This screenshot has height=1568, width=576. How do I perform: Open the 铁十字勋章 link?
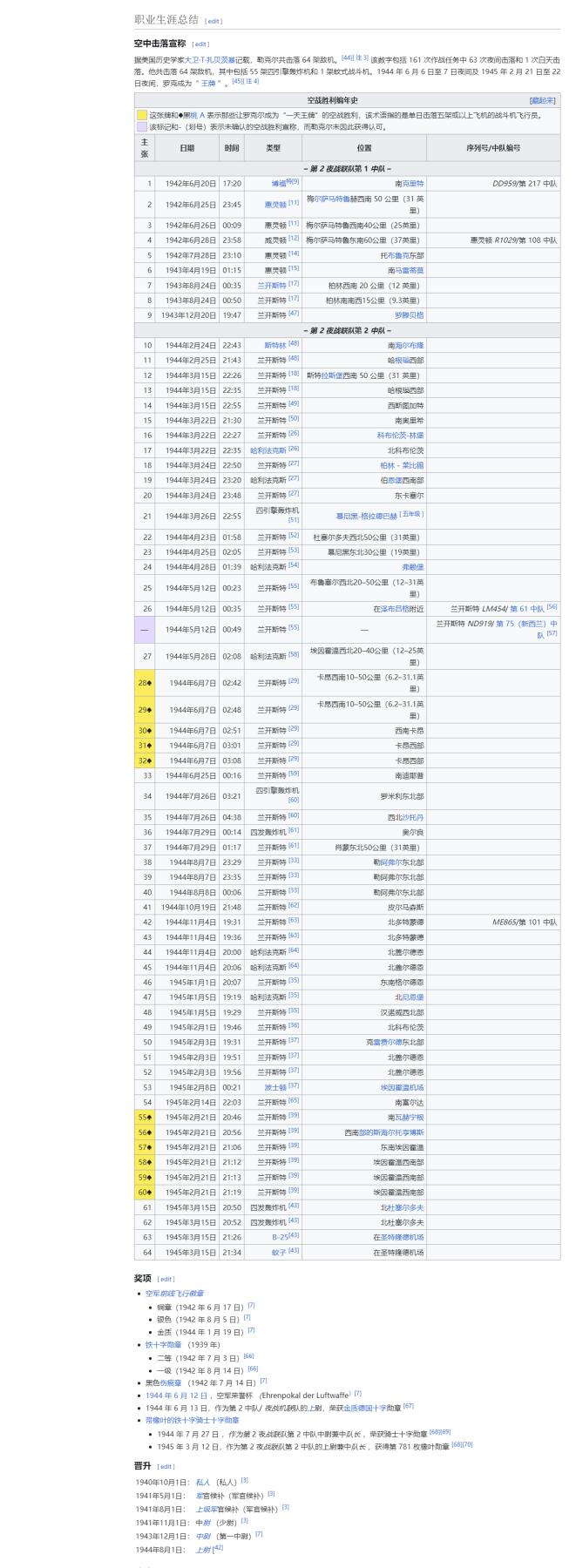(164, 1345)
